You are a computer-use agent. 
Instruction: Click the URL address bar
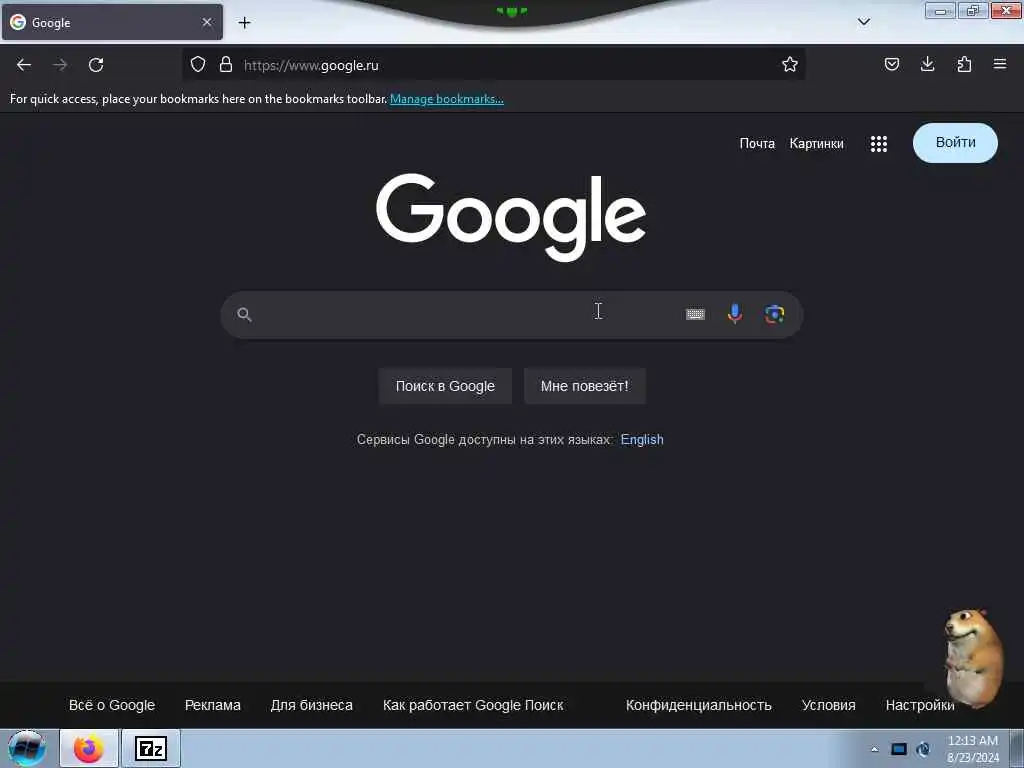click(x=493, y=65)
